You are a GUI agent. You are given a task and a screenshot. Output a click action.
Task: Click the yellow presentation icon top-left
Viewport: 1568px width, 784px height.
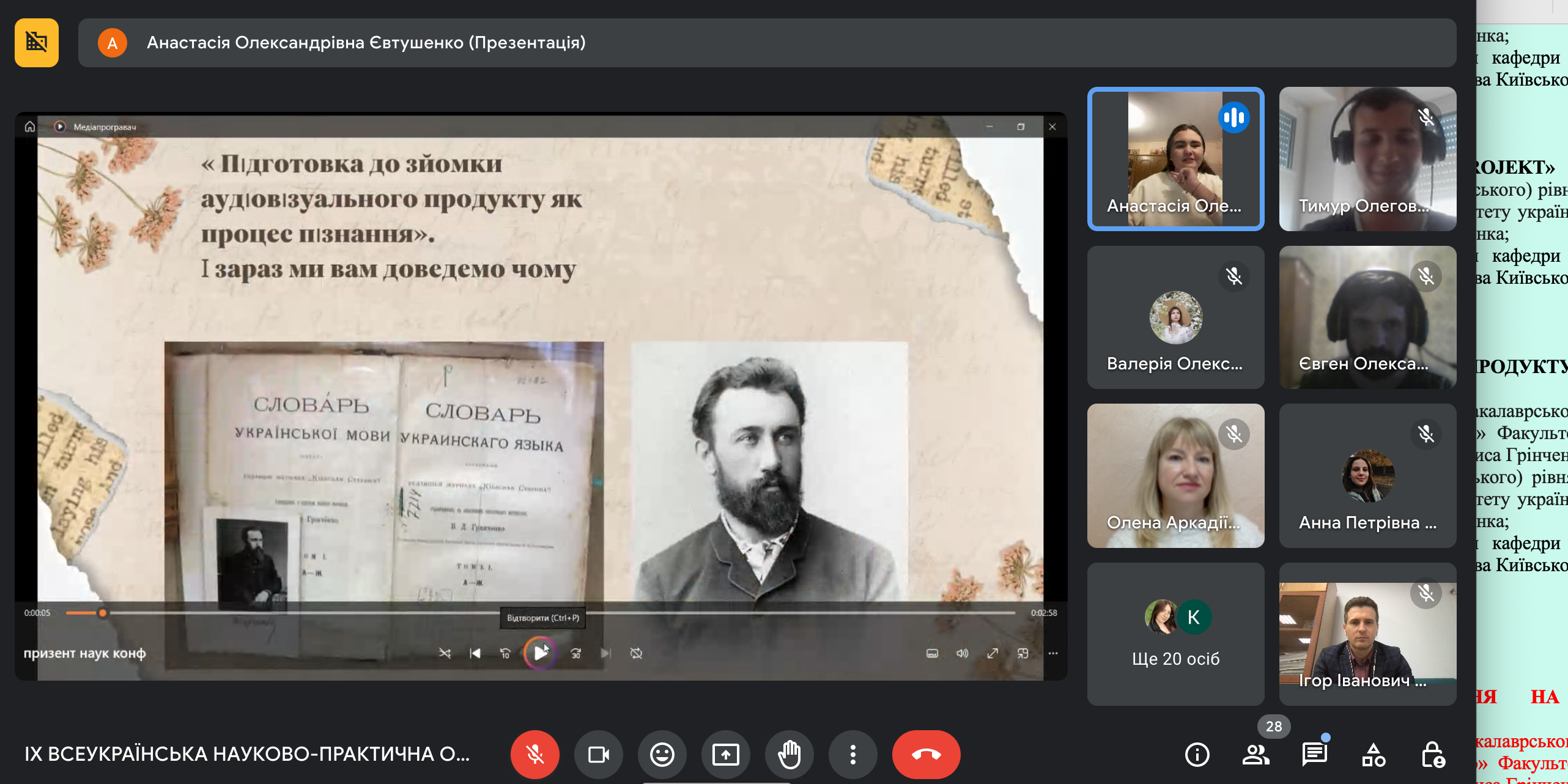37,42
